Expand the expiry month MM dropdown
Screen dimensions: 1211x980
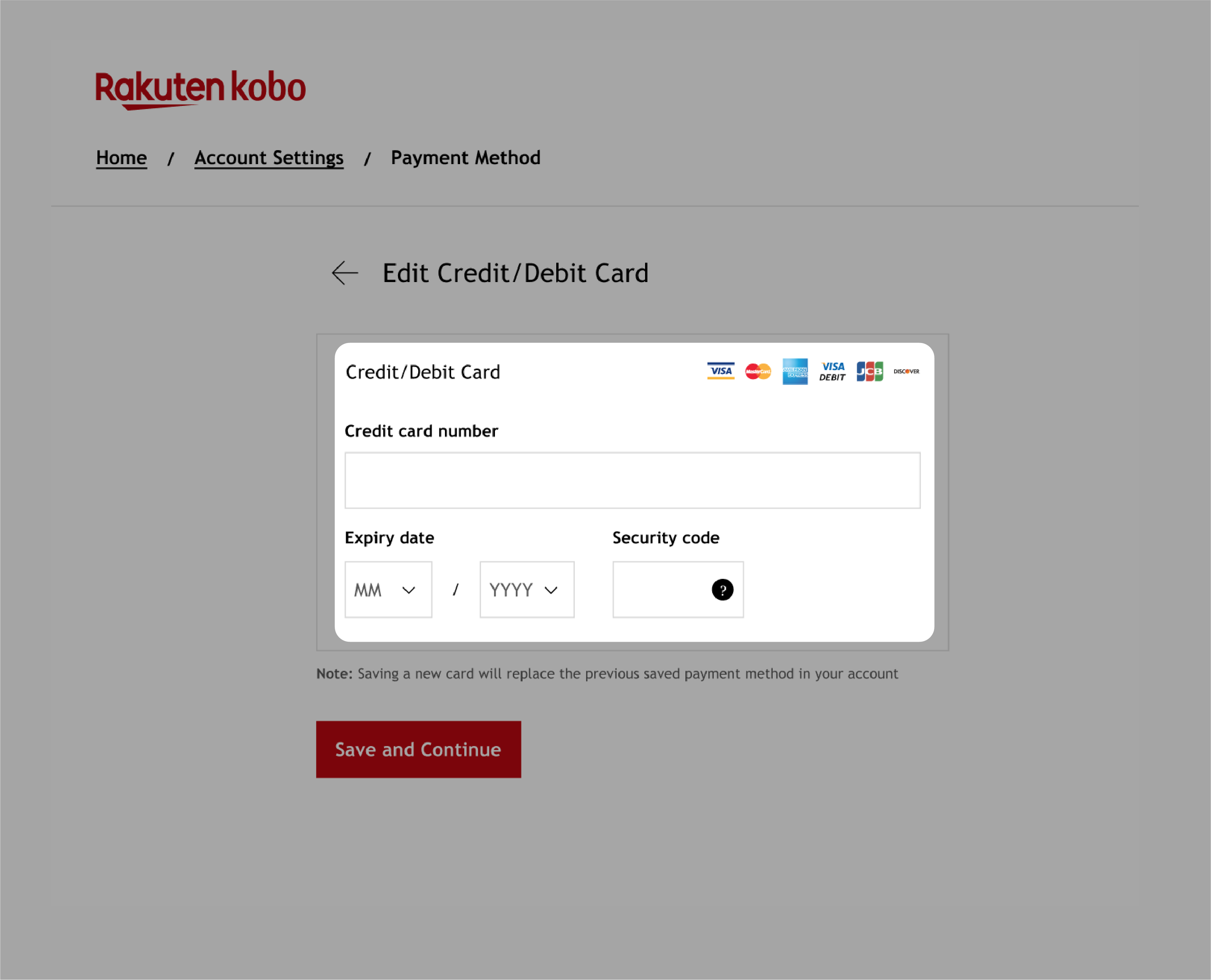point(387,589)
